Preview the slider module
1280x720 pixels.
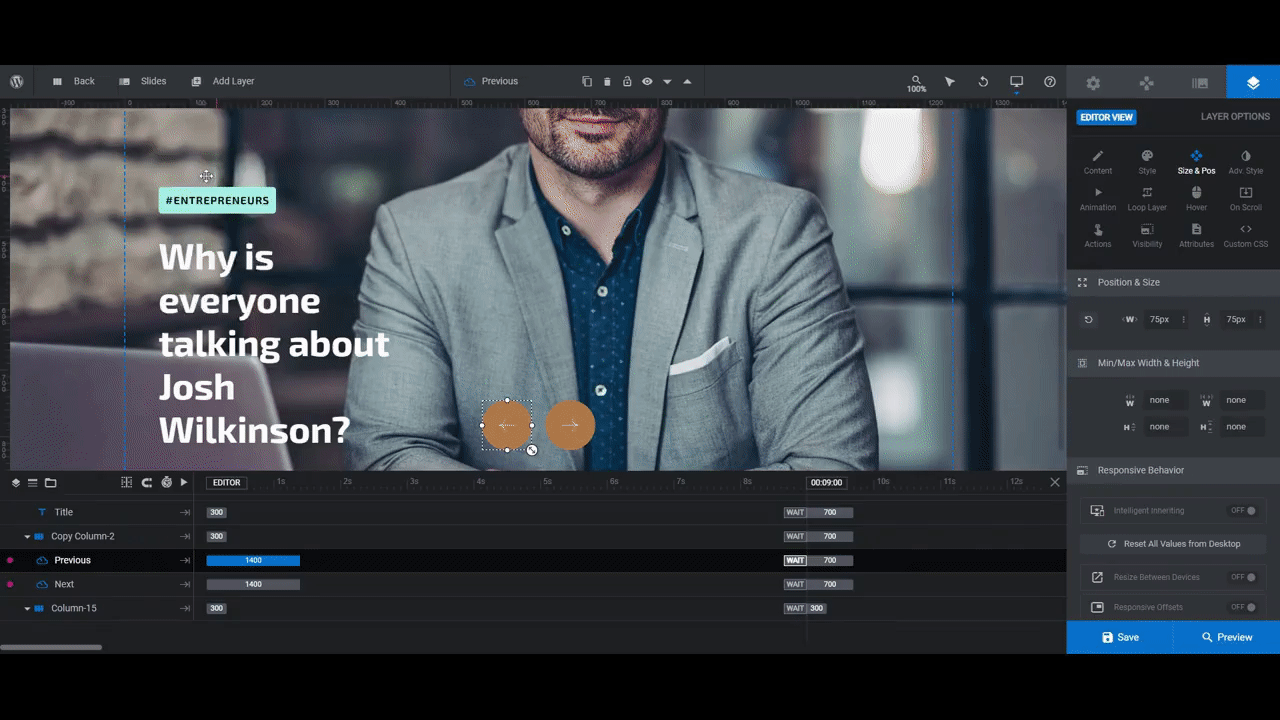tap(1227, 637)
